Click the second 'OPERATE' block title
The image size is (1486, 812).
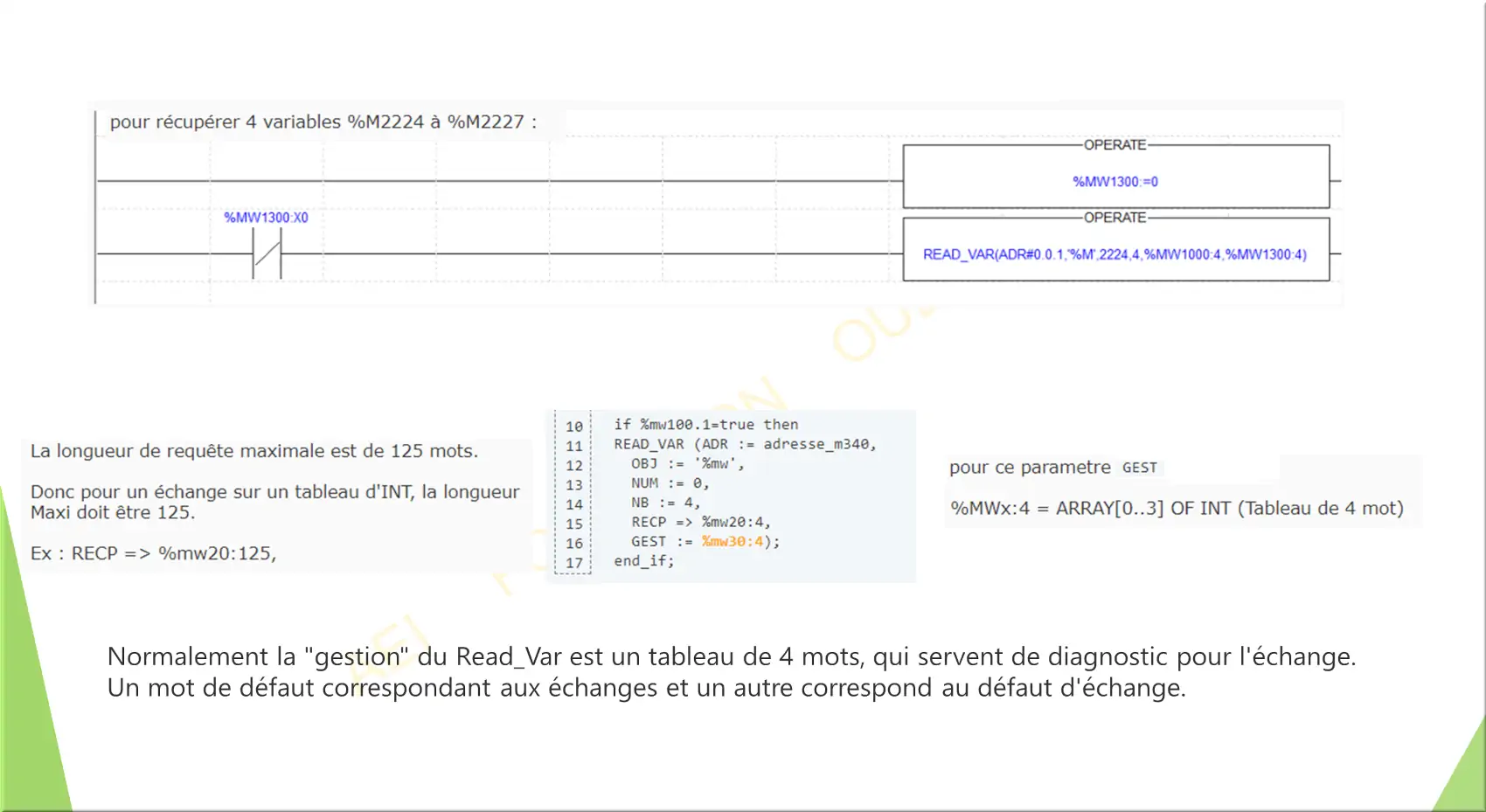pos(1114,218)
